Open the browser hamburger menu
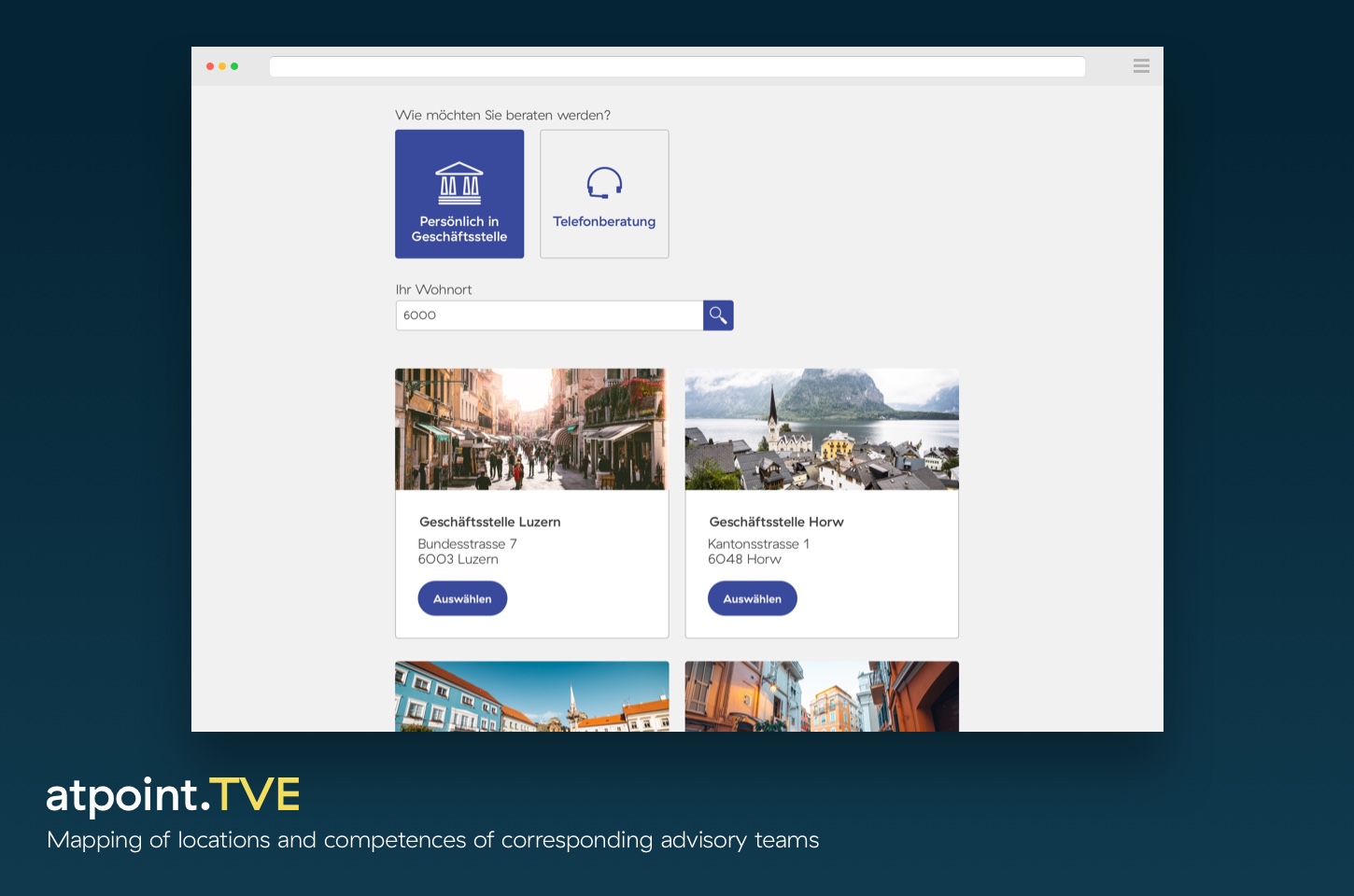 [x=1141, y=65]
